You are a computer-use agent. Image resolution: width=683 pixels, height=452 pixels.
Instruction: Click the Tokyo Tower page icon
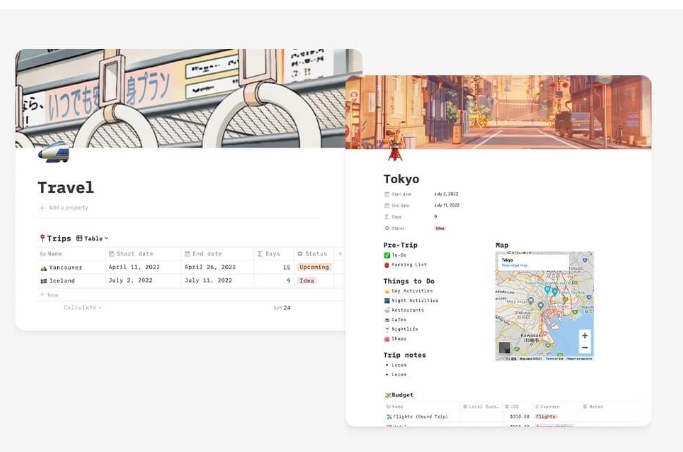pos(395,152)
